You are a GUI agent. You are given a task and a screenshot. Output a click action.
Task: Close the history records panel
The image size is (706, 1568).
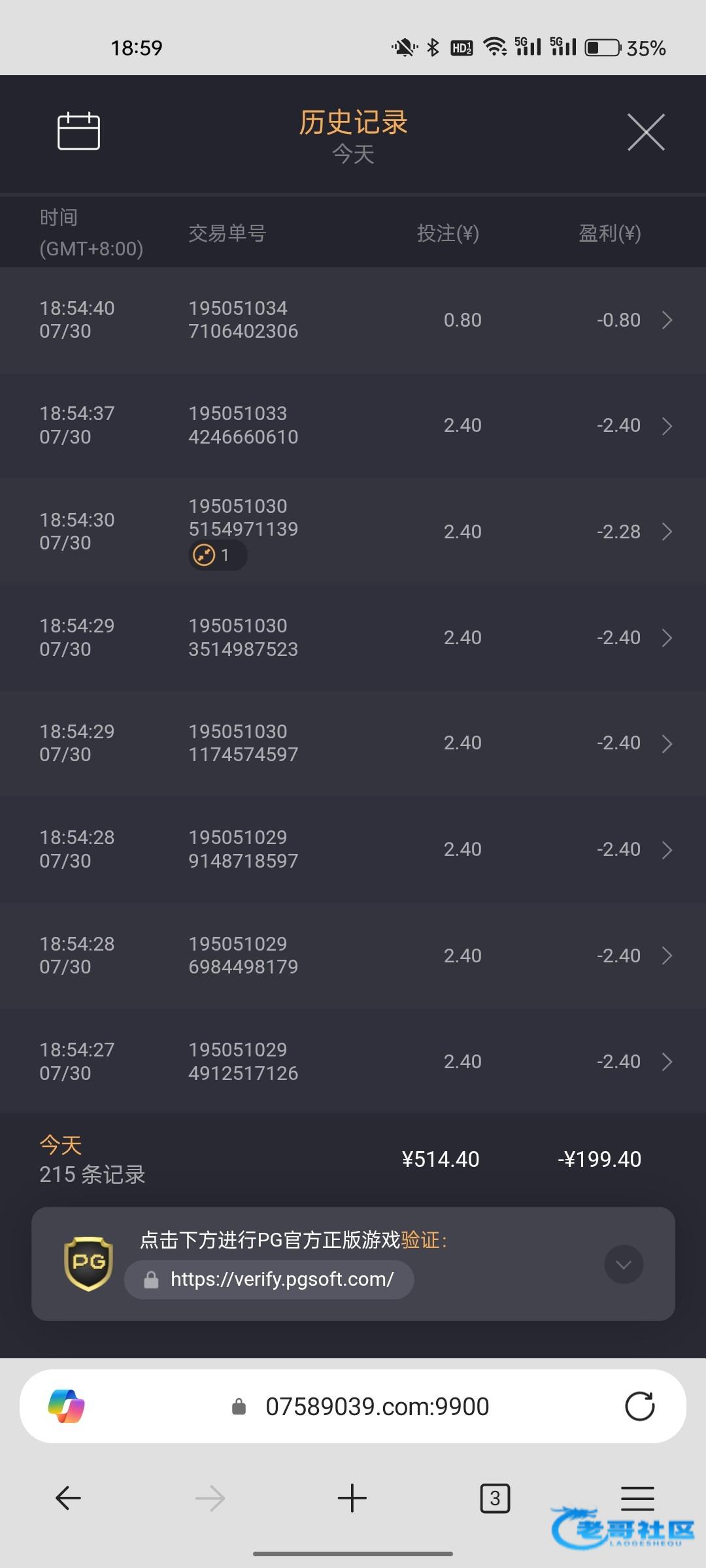pos(646,132)
